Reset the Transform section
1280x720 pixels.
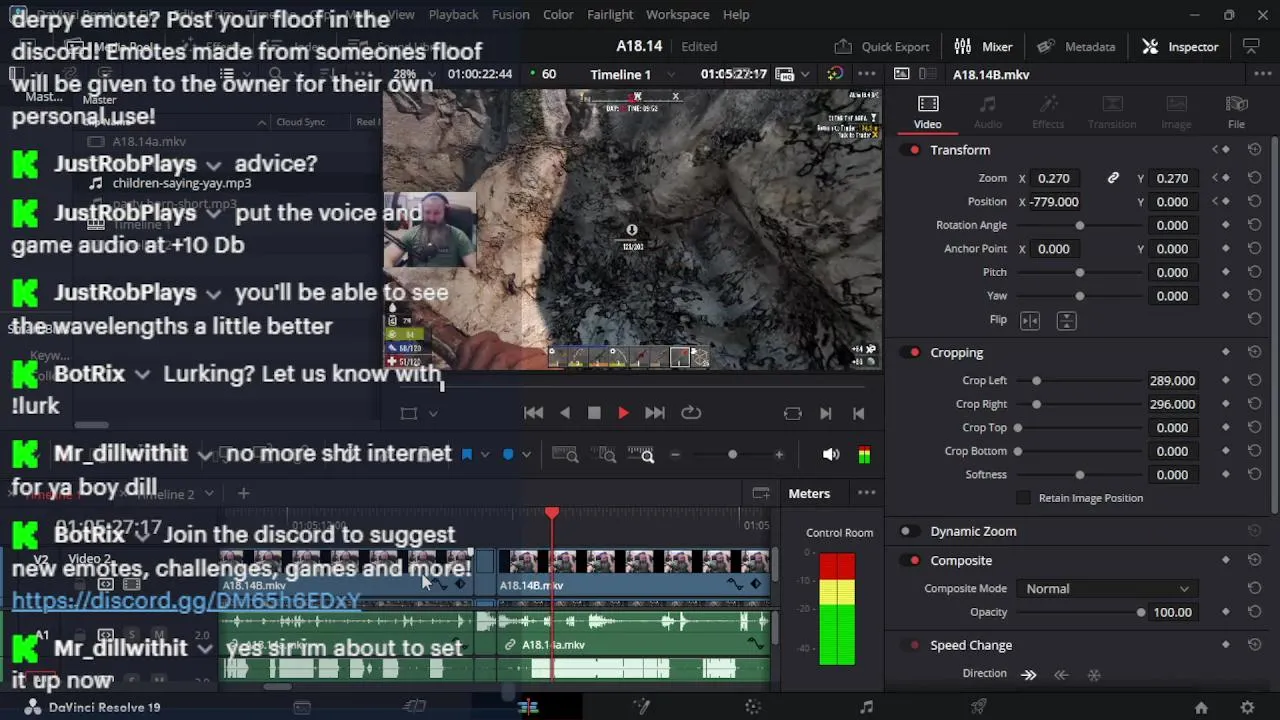[1254, 150]
